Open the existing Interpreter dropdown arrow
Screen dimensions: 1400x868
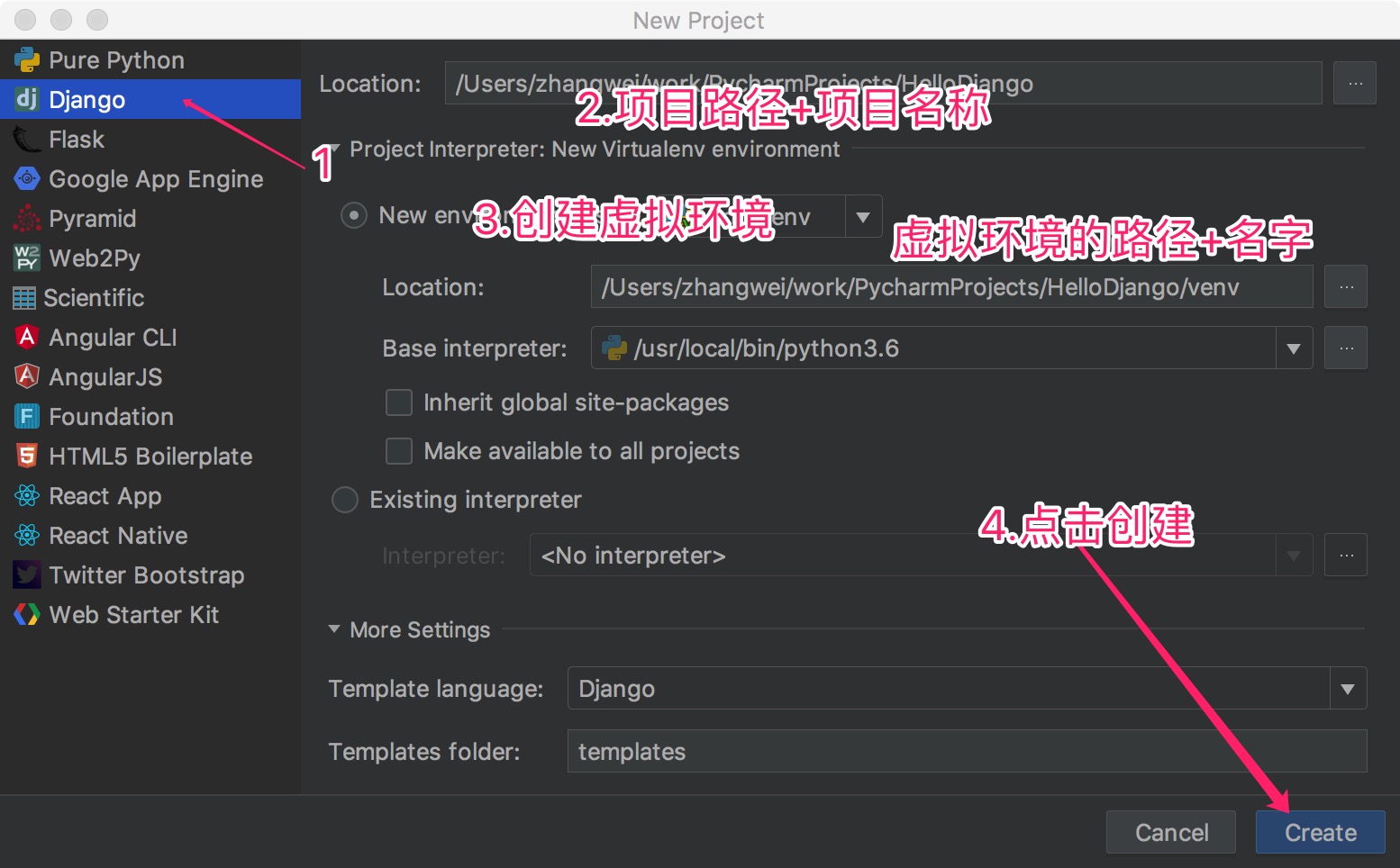coord(1294,556)
